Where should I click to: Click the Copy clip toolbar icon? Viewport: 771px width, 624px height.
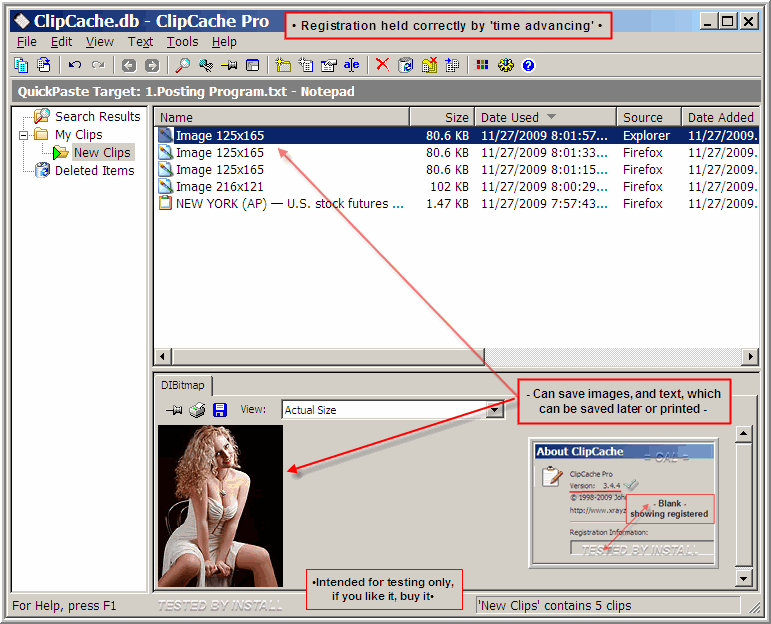click(x=21, y=65)
